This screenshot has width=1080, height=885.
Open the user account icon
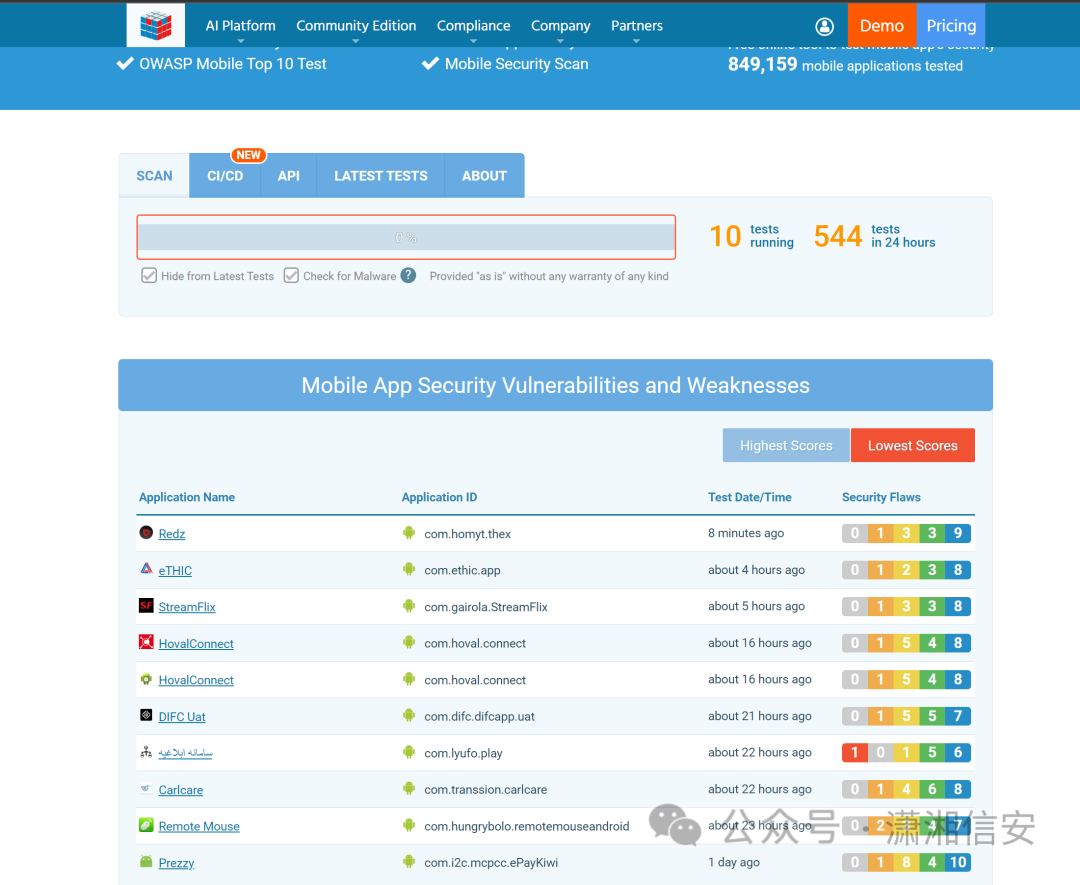coord(824,26)
